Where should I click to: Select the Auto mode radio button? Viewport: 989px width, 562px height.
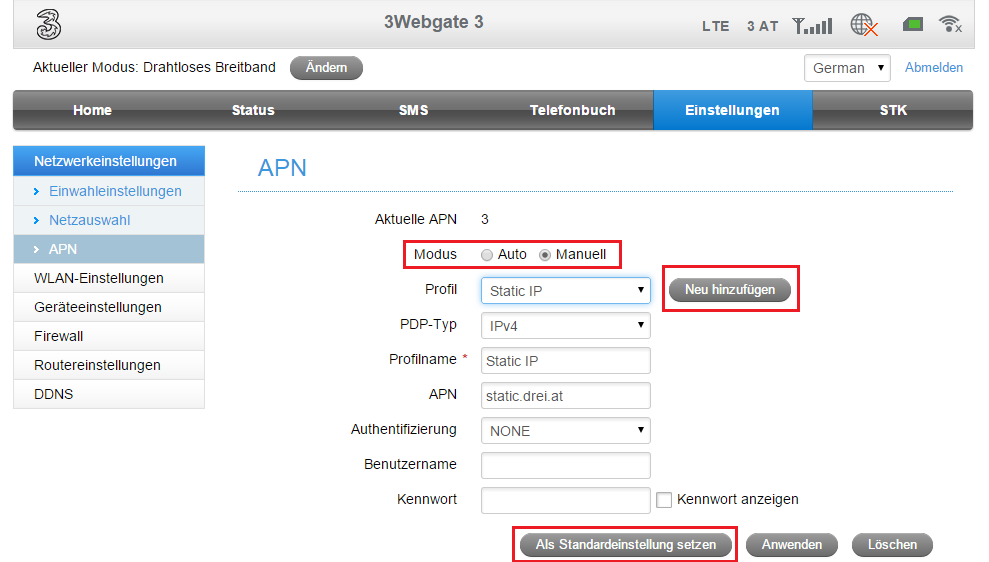pyautogui.click(x=487, y=255)
